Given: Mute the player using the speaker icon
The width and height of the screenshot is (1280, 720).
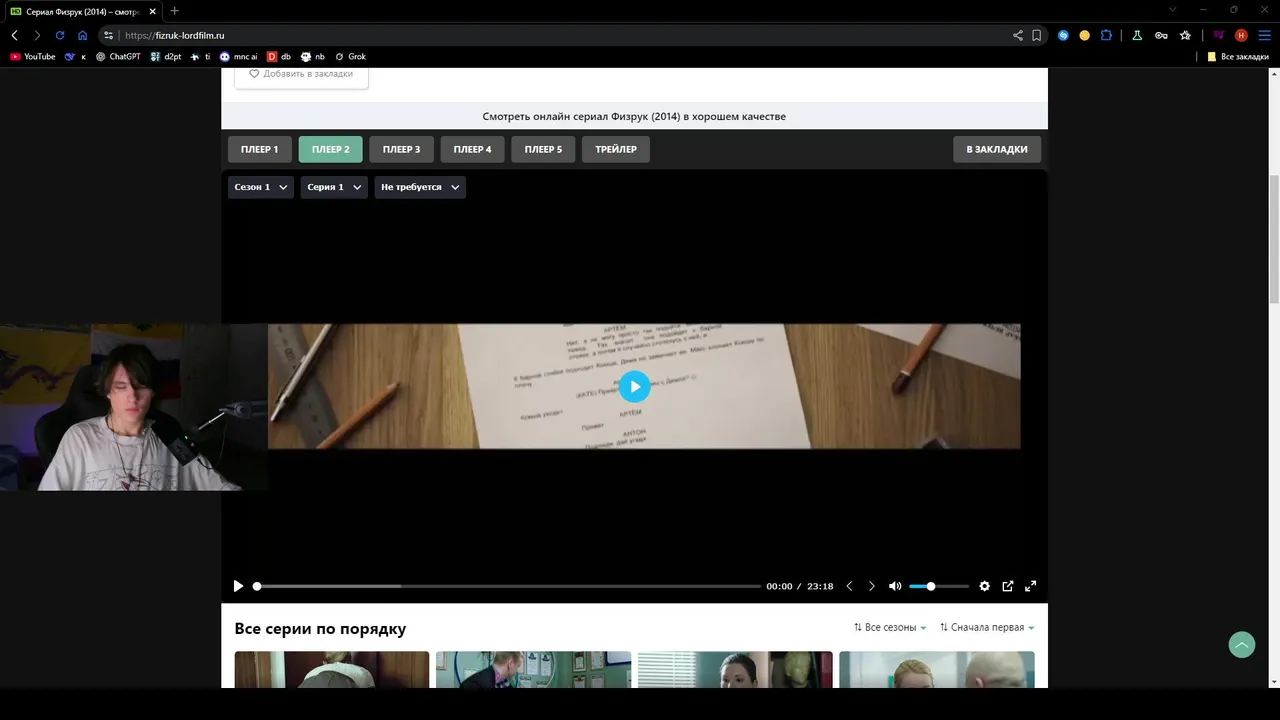Looking at the screenshot, I should 895,586.
